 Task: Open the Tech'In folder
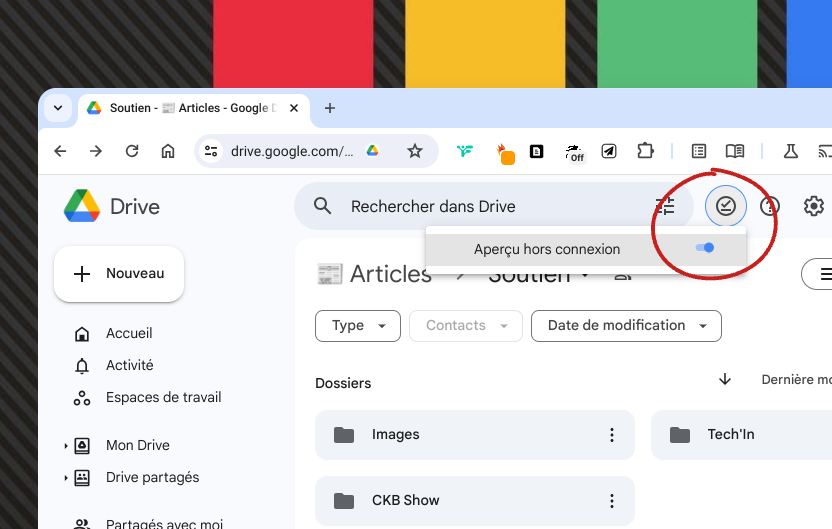click(741, 435)
